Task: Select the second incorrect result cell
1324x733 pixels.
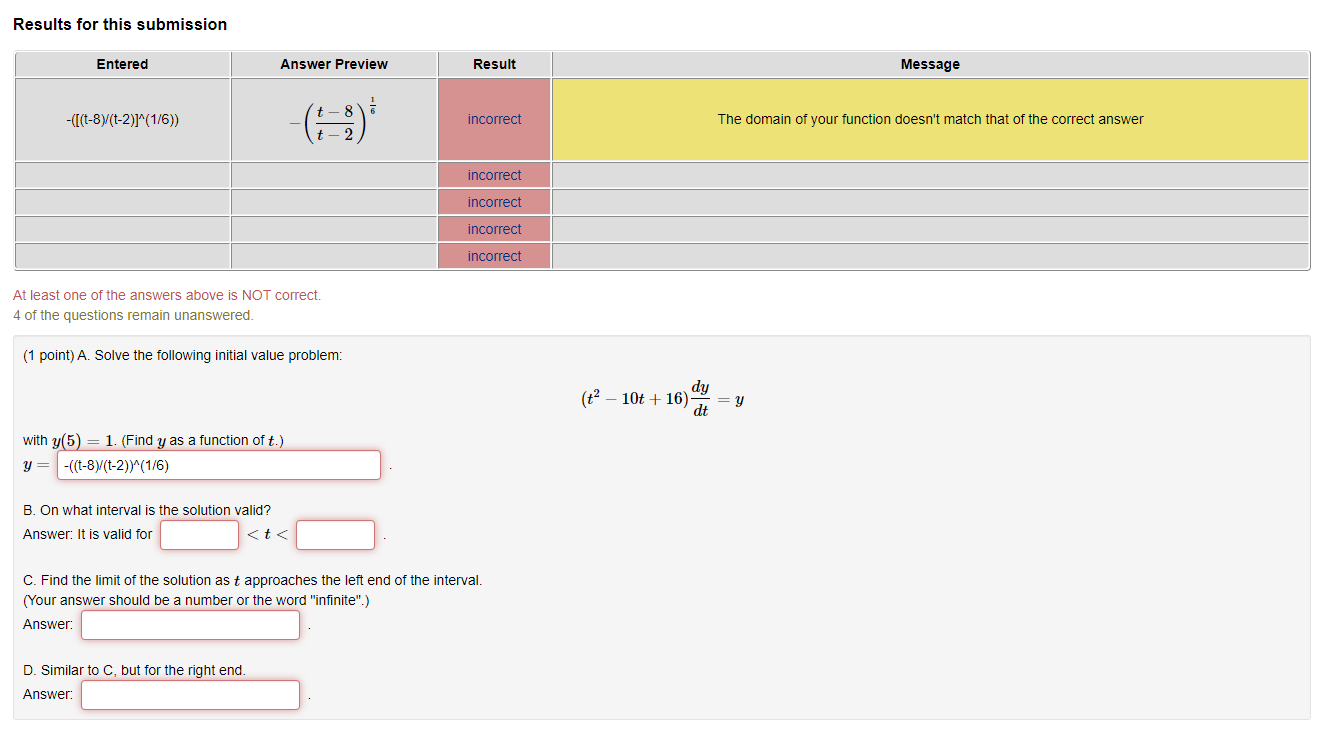Action: [x=494, y=174]
